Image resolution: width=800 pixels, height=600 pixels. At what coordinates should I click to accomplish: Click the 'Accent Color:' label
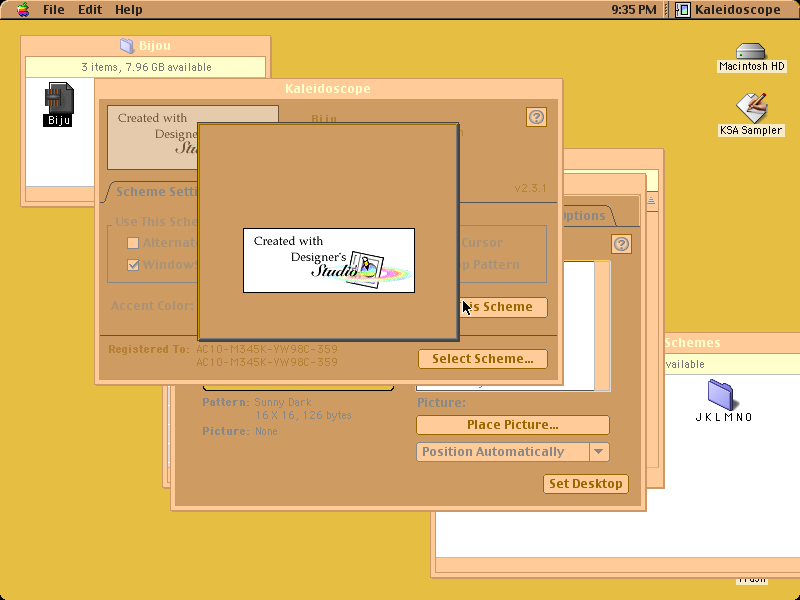[152, 306]
